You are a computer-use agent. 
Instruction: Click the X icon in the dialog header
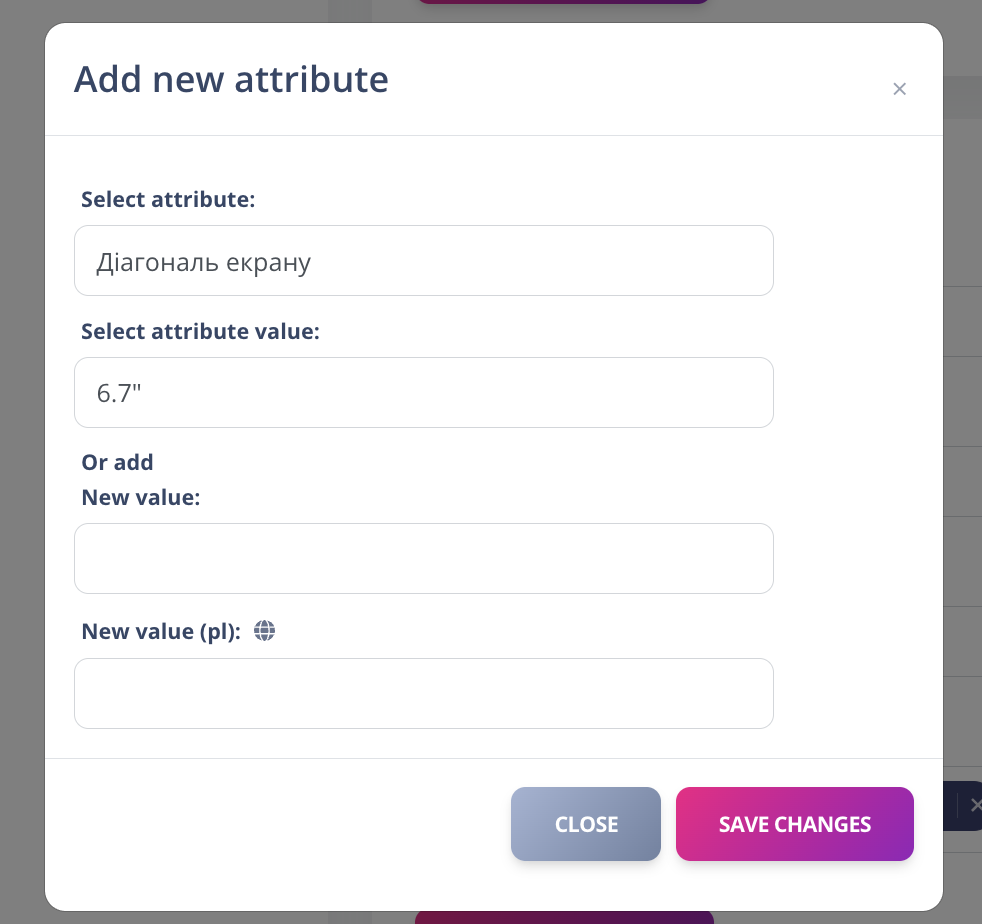(x=899, y=89)
